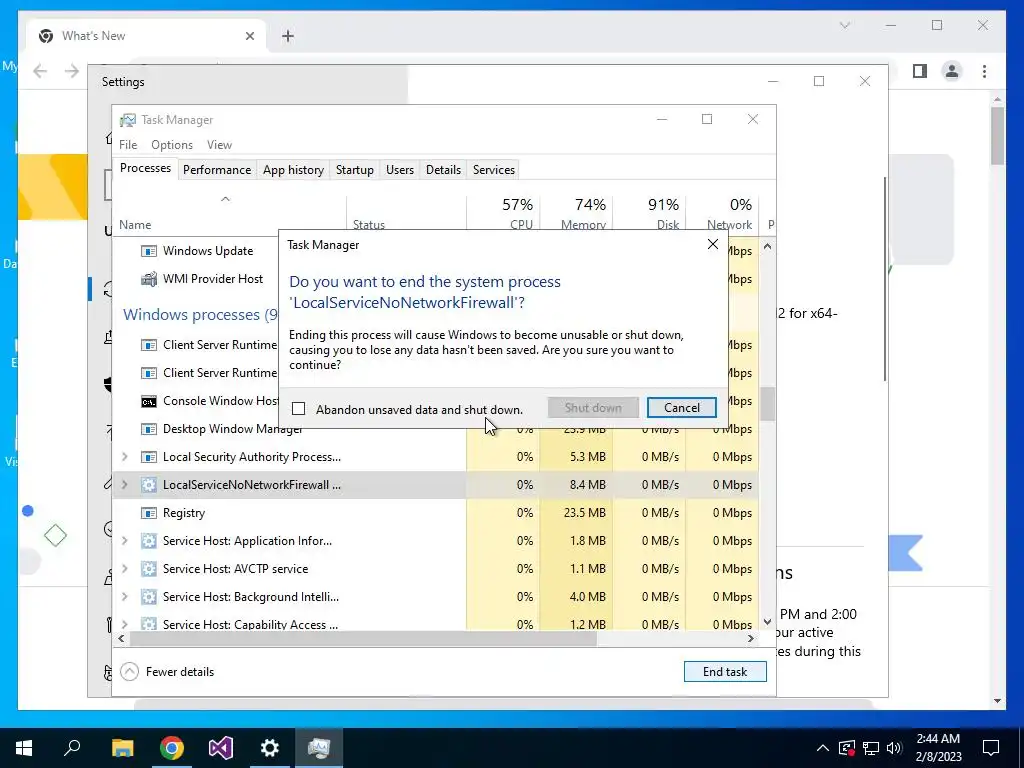The width and height of the screenshot is (1024, 768).
Task: Expand Service Host: Application Information row
Action: tap(125, 541)
